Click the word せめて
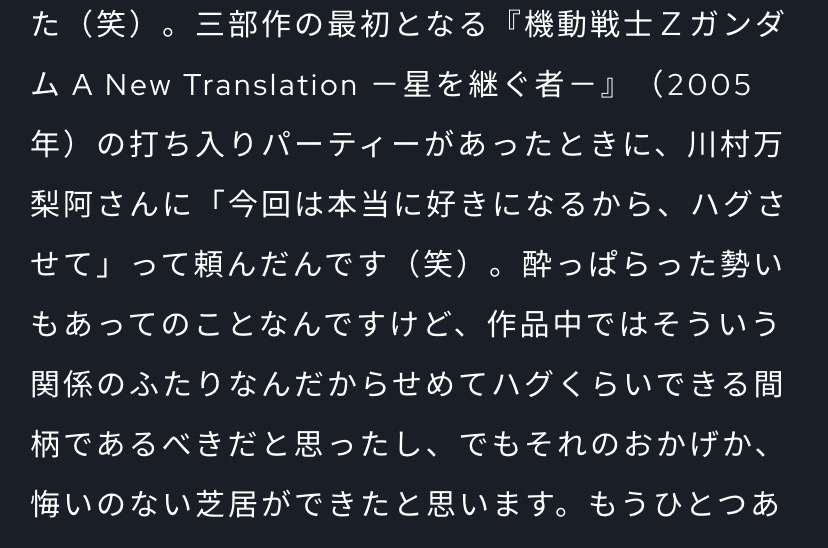The width and height of the screenshot is (828, 548). tap(439, 384)
